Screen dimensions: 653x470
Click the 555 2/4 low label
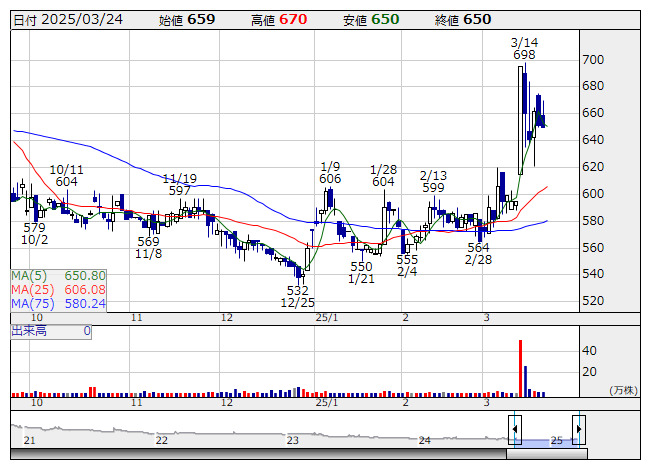(x=407, y=265)
